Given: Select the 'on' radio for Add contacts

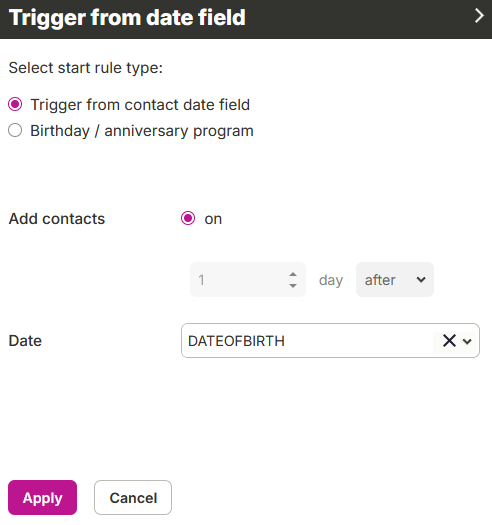Looking at the screenshot, I should (188, 218).
